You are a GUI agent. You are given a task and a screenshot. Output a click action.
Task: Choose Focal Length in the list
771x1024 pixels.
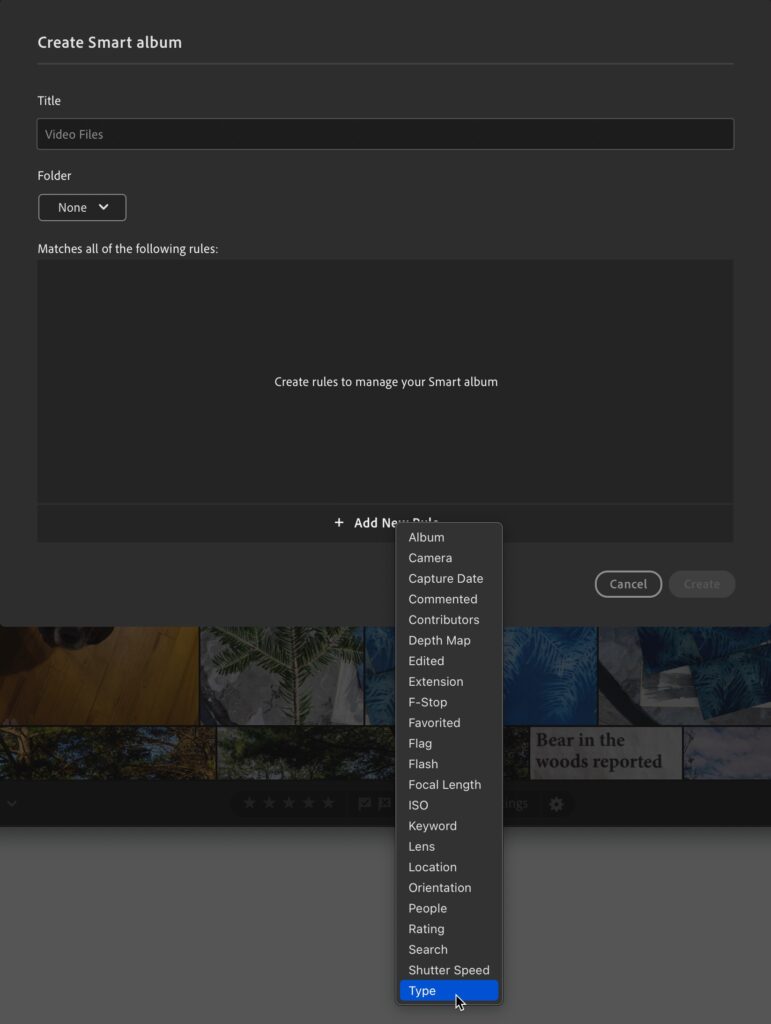coord(448,785)
